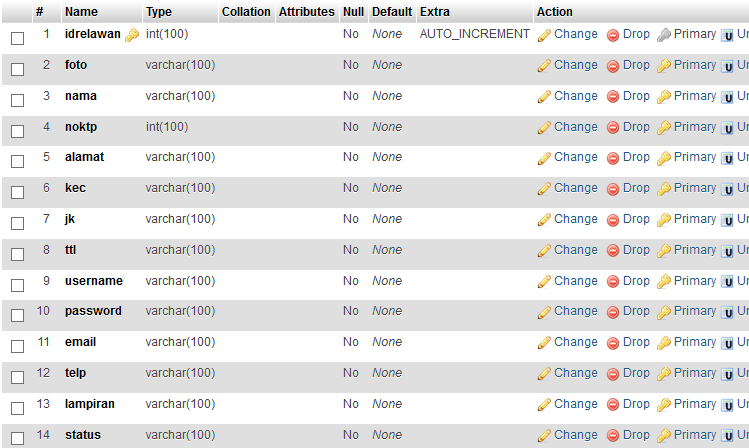Image resolution: width=749 pixels, height=448 pixels.
Task: Click Drop link for lampiran column
Action: pyautogui.click(x=635, y=404)
